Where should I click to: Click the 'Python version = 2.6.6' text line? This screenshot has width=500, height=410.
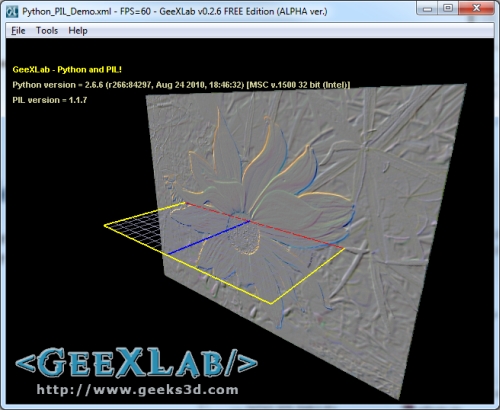coord(181,85)
